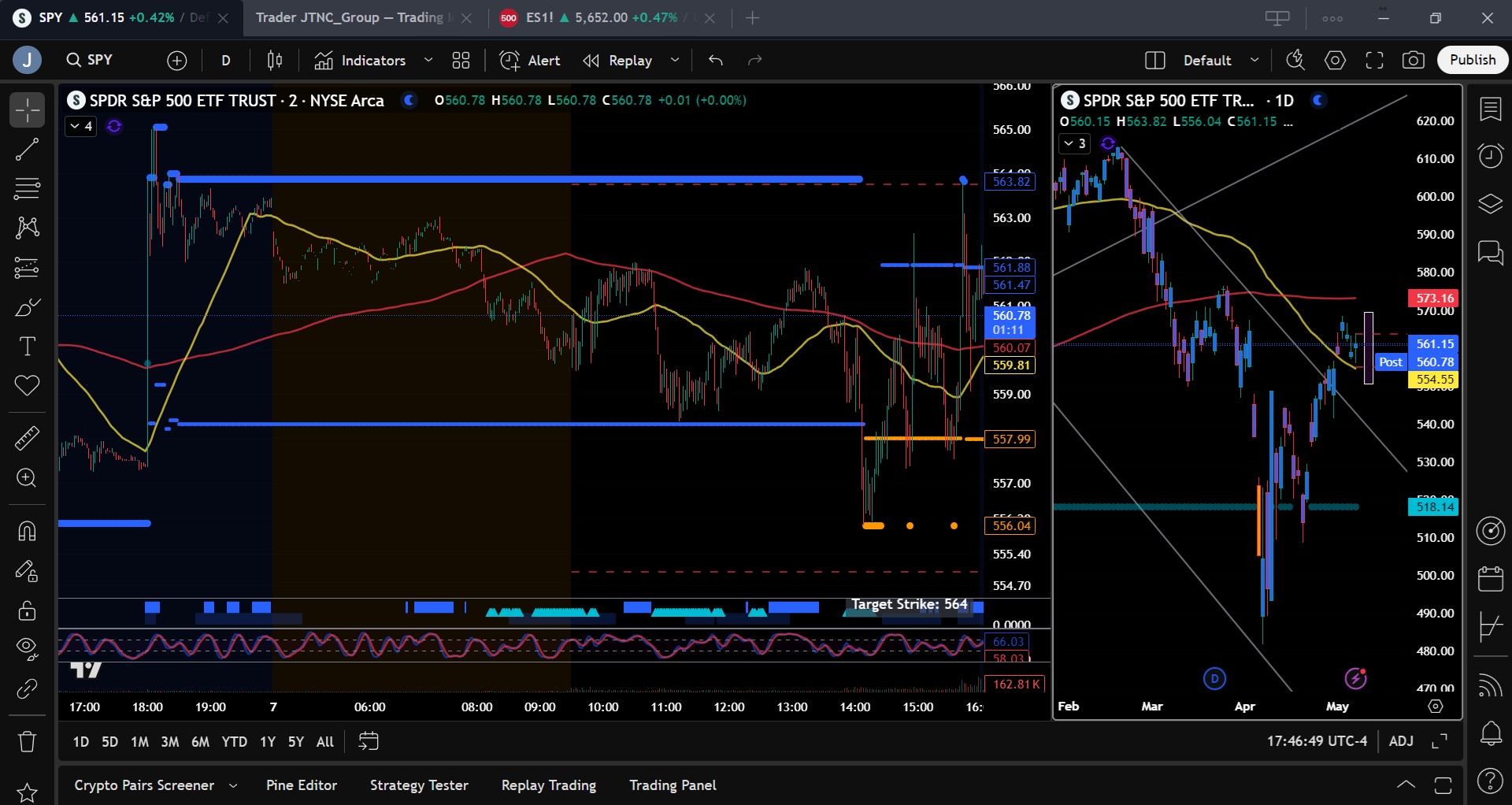Remove drawings with the trash icon

coord(27,741)
